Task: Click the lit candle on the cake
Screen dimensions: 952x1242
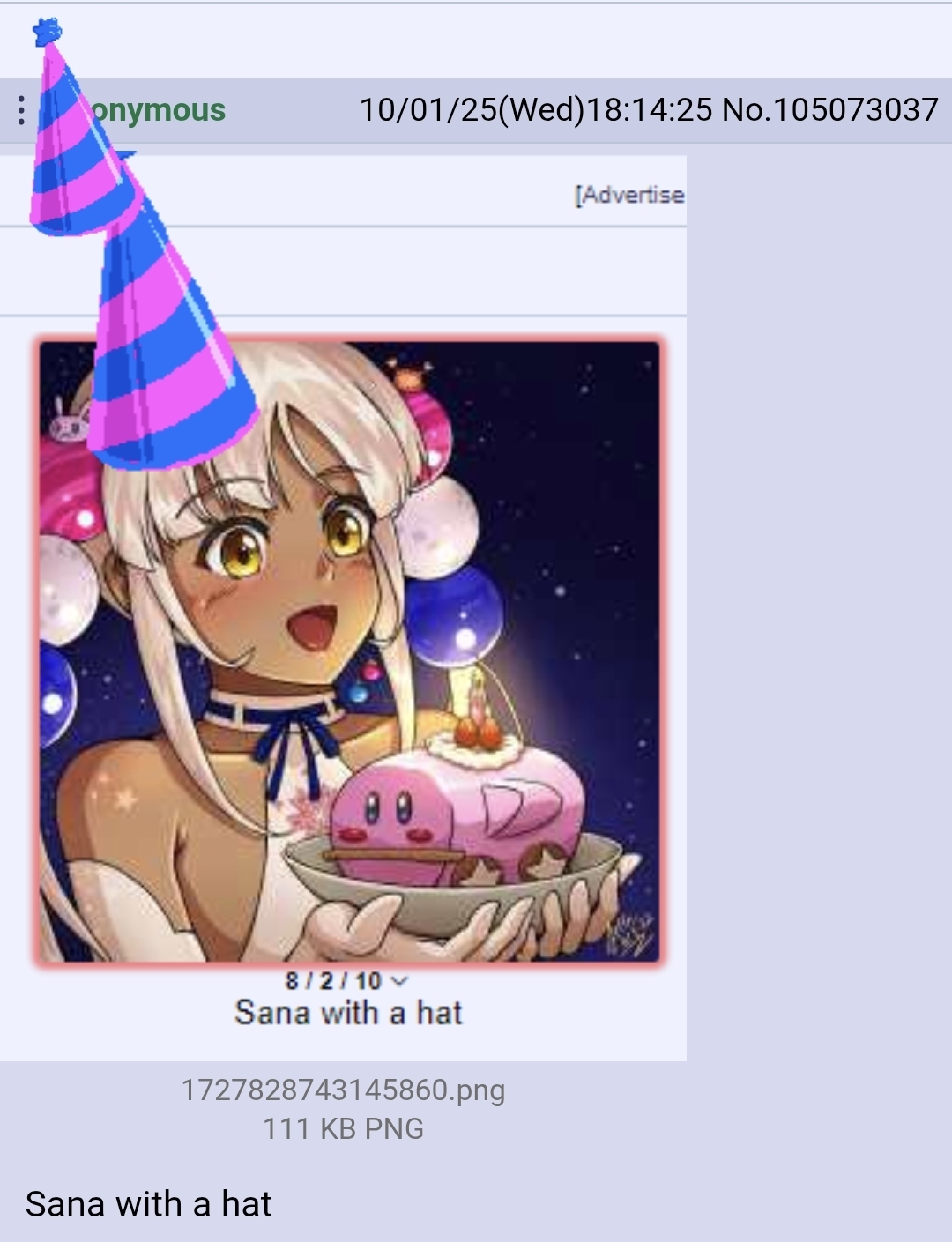Action: pos(475,701)
